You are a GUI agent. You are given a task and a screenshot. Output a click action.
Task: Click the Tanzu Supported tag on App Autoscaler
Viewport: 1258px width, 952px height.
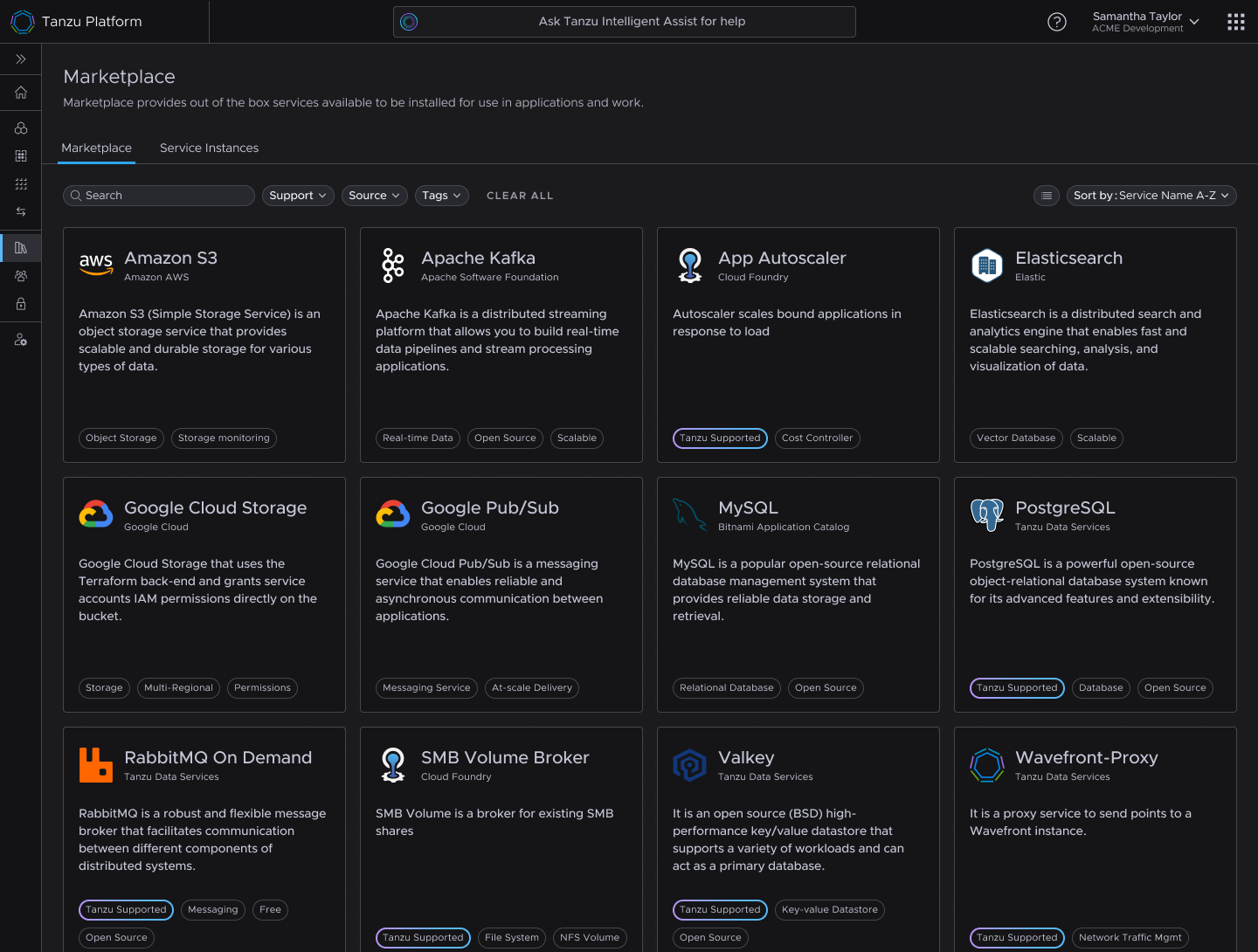click(x=720, y=438)
